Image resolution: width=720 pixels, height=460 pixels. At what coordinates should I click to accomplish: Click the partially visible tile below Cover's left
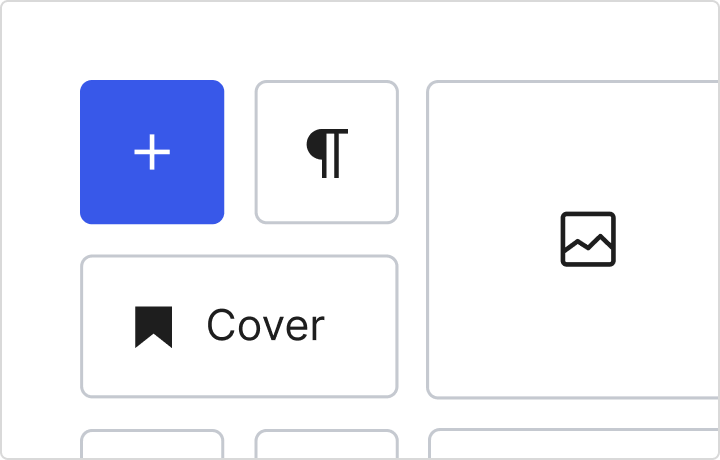tap(152, 445)
